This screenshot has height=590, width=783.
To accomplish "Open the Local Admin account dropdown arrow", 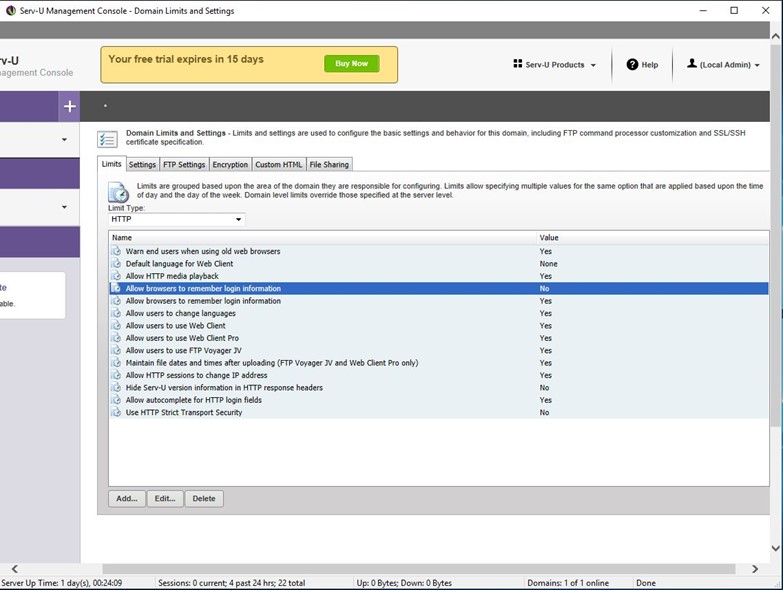I will [x=757, y=65].
